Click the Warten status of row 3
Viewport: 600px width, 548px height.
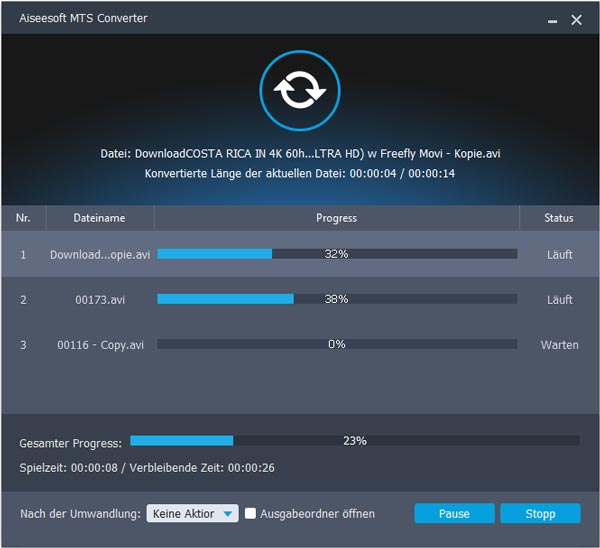click(559, 345)
